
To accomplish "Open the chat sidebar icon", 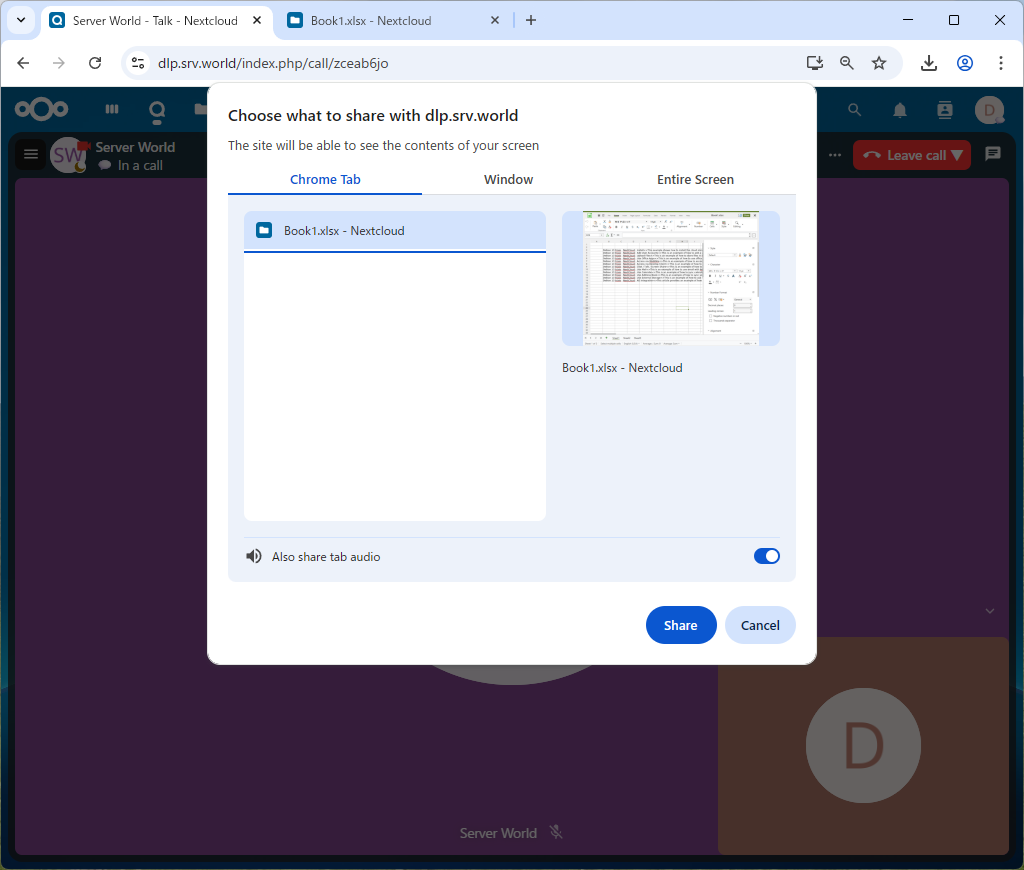I will coord(992,154).
